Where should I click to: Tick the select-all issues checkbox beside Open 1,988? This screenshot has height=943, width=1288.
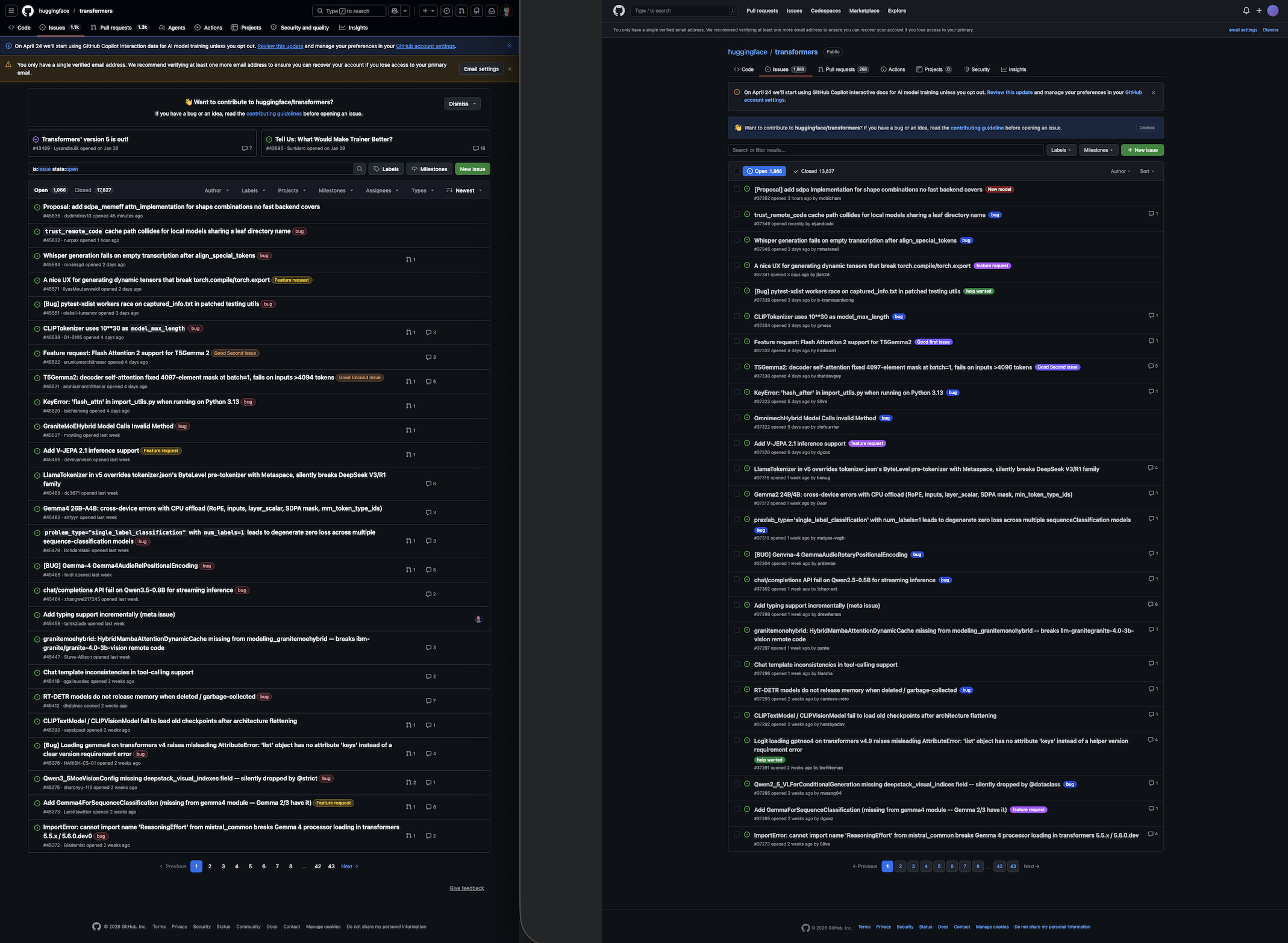coord(737,172)
